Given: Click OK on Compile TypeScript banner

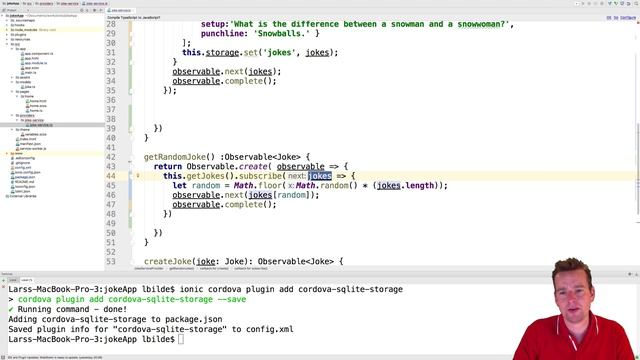Looking at the screenshot, I should (609, 18).
